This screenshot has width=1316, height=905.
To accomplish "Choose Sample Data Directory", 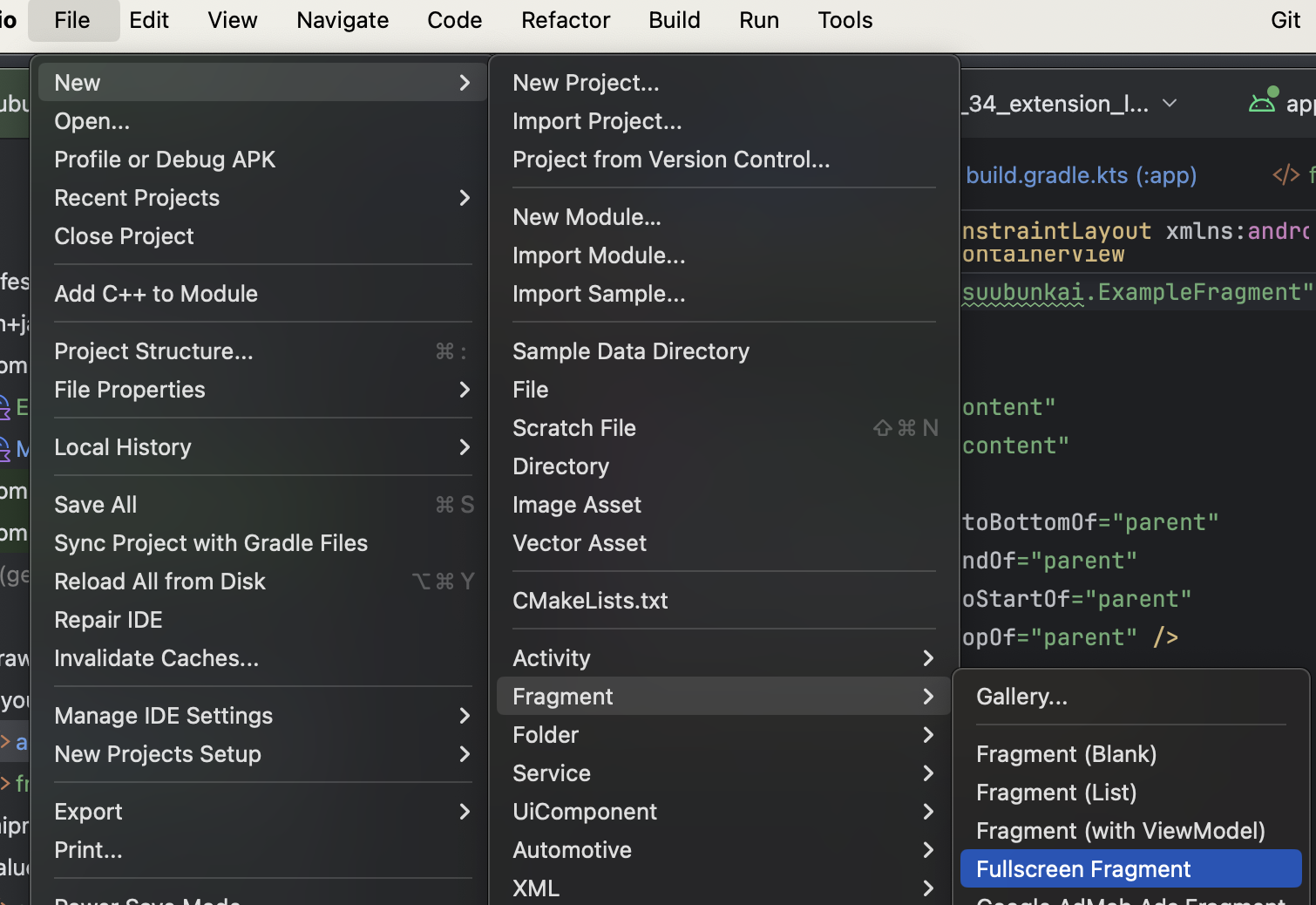I will 723,351.
